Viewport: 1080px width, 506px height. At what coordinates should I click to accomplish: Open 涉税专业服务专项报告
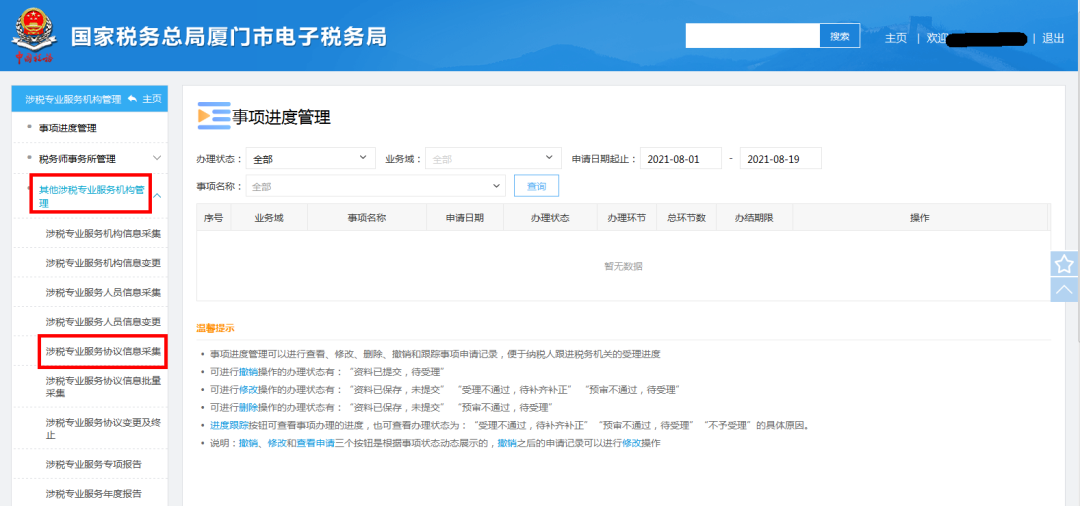pos(94,465)
